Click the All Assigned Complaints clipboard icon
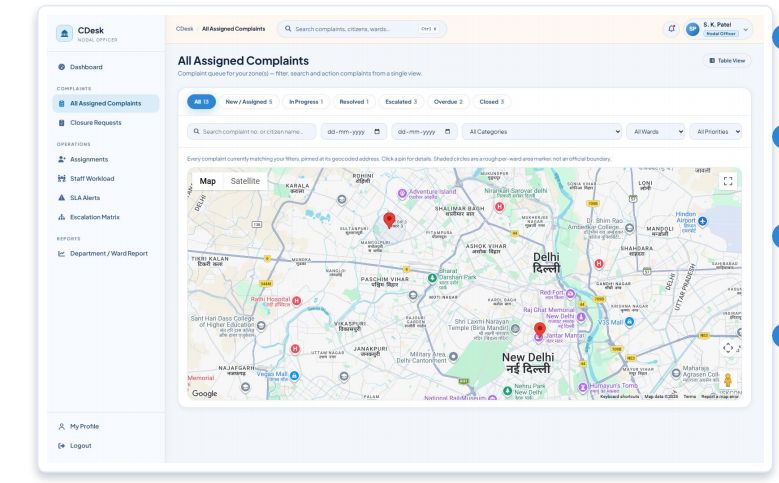Screen dimensions: 779x483 [x=62, y=103]
